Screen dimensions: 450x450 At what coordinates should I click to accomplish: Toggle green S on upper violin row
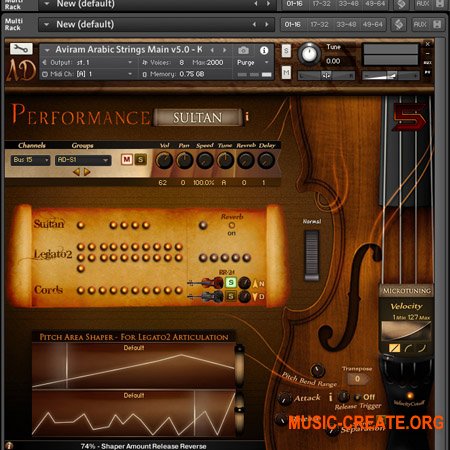[231, 283]
